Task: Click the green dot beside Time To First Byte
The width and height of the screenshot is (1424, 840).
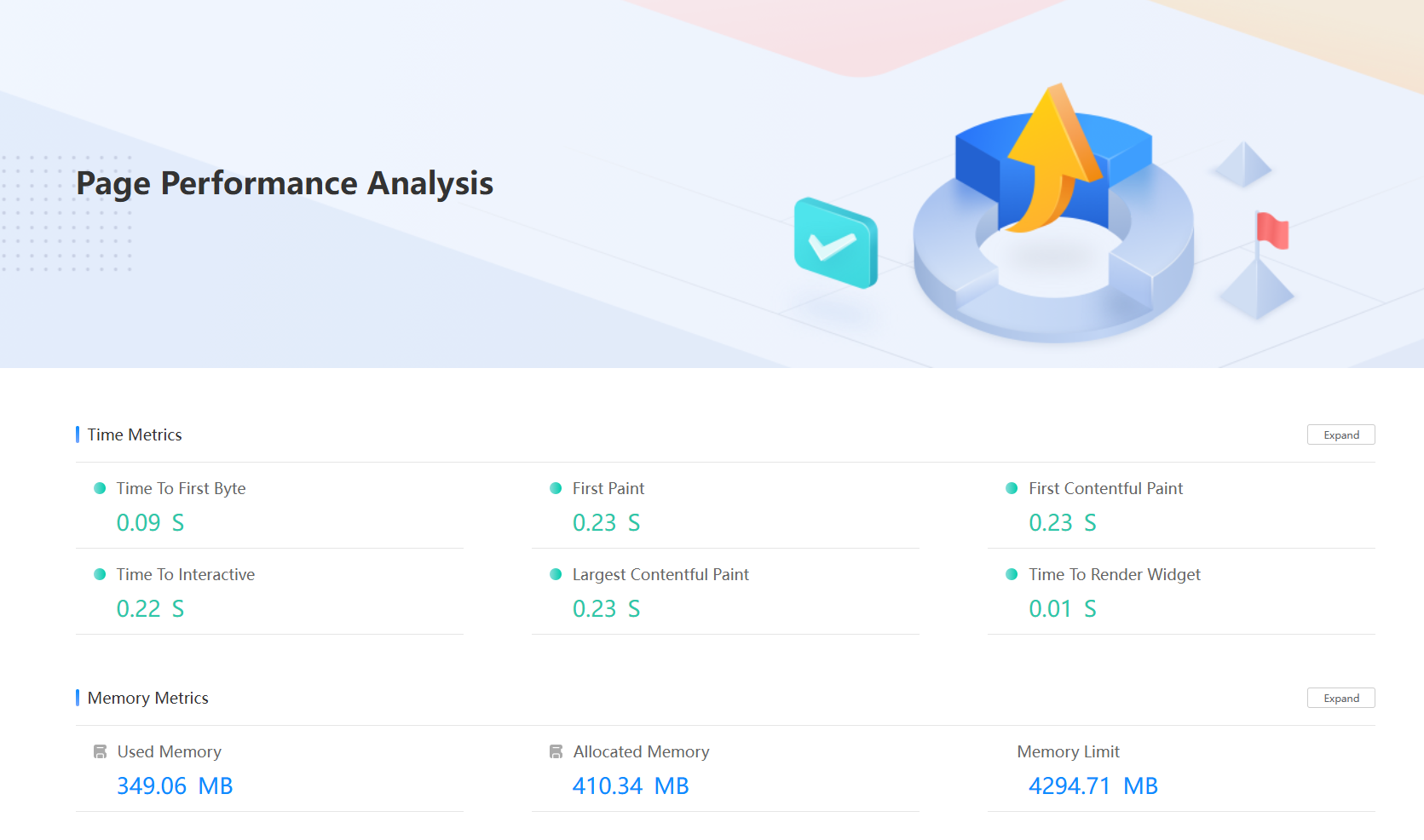Action: point(100,488)
